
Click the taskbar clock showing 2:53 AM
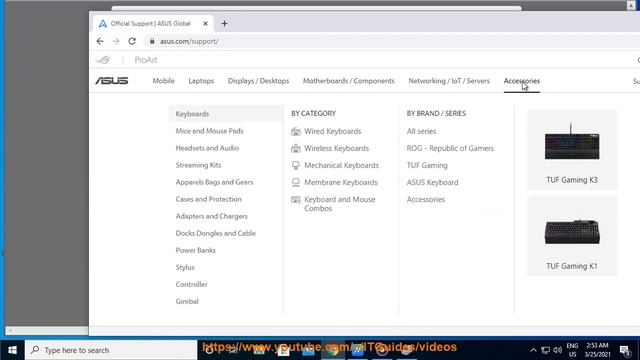pos(598,350)
